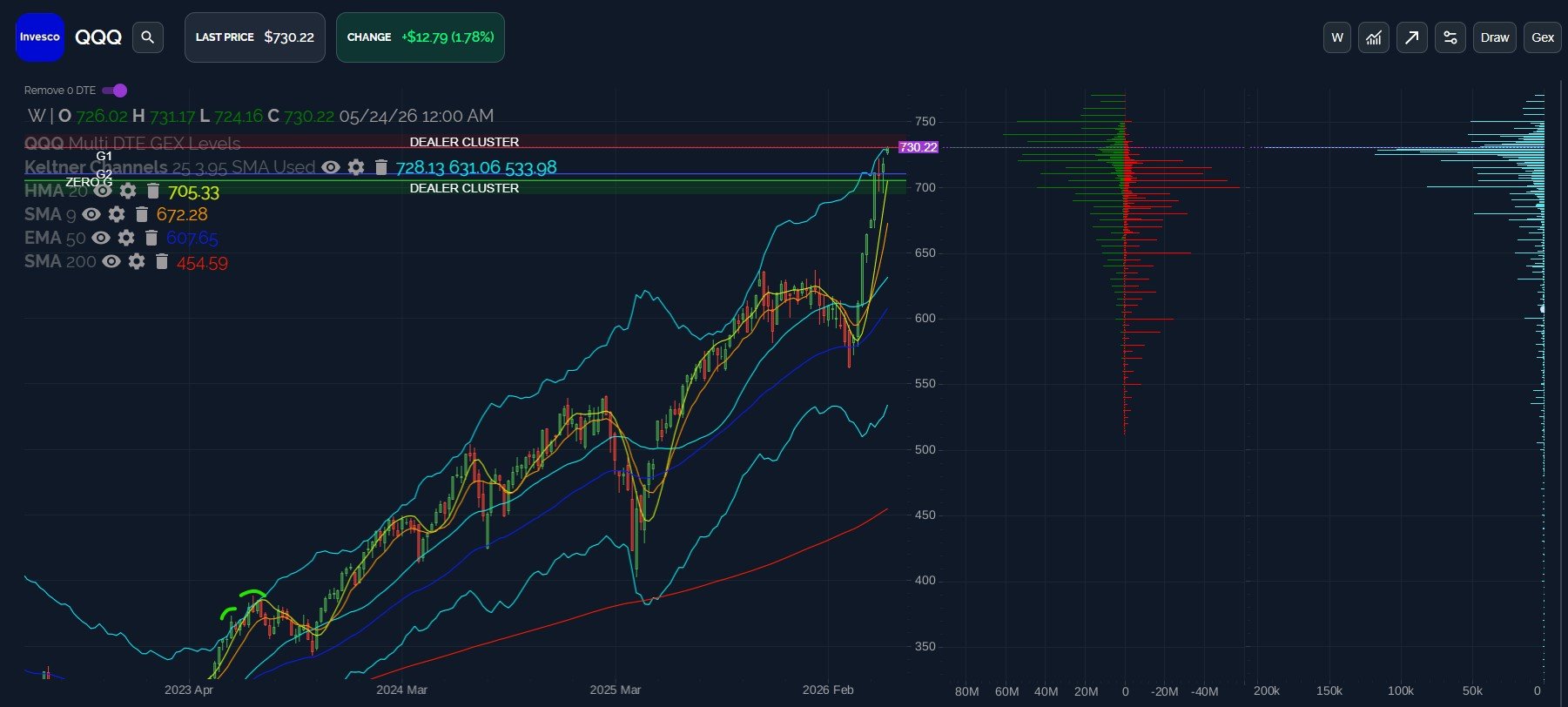
Task: Click the Invesco logo badge
Action: pos(40,37)
